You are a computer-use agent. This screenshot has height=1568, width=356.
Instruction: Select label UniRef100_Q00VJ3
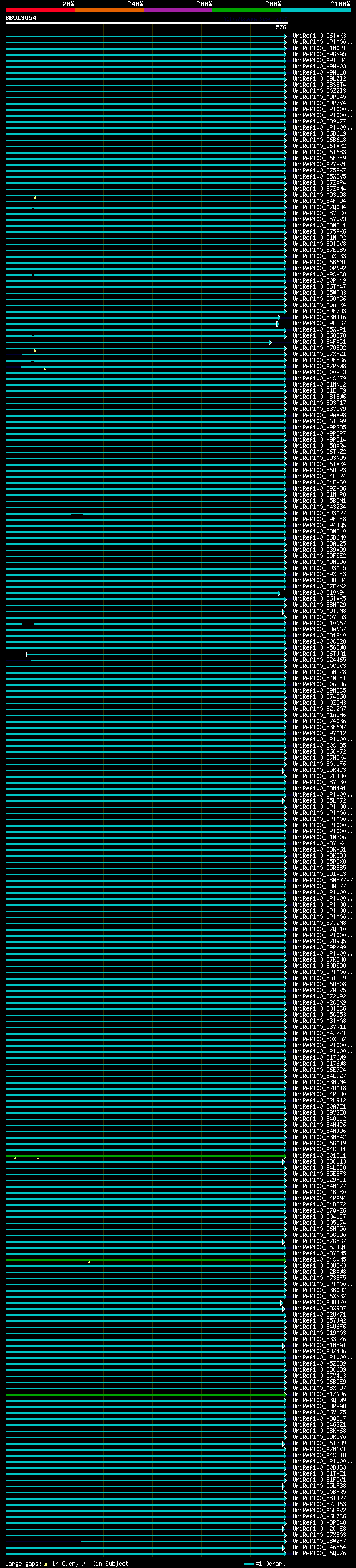[x=319, y=373]
